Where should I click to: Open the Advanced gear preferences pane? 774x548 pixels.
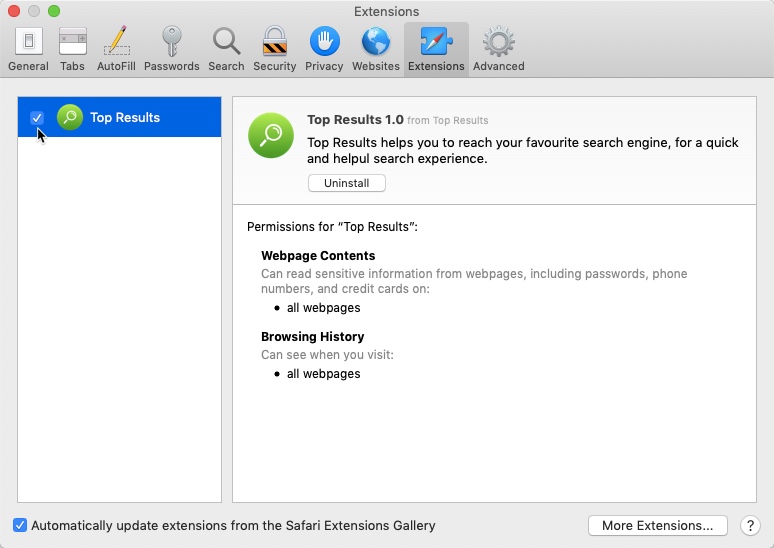point(499,49)
